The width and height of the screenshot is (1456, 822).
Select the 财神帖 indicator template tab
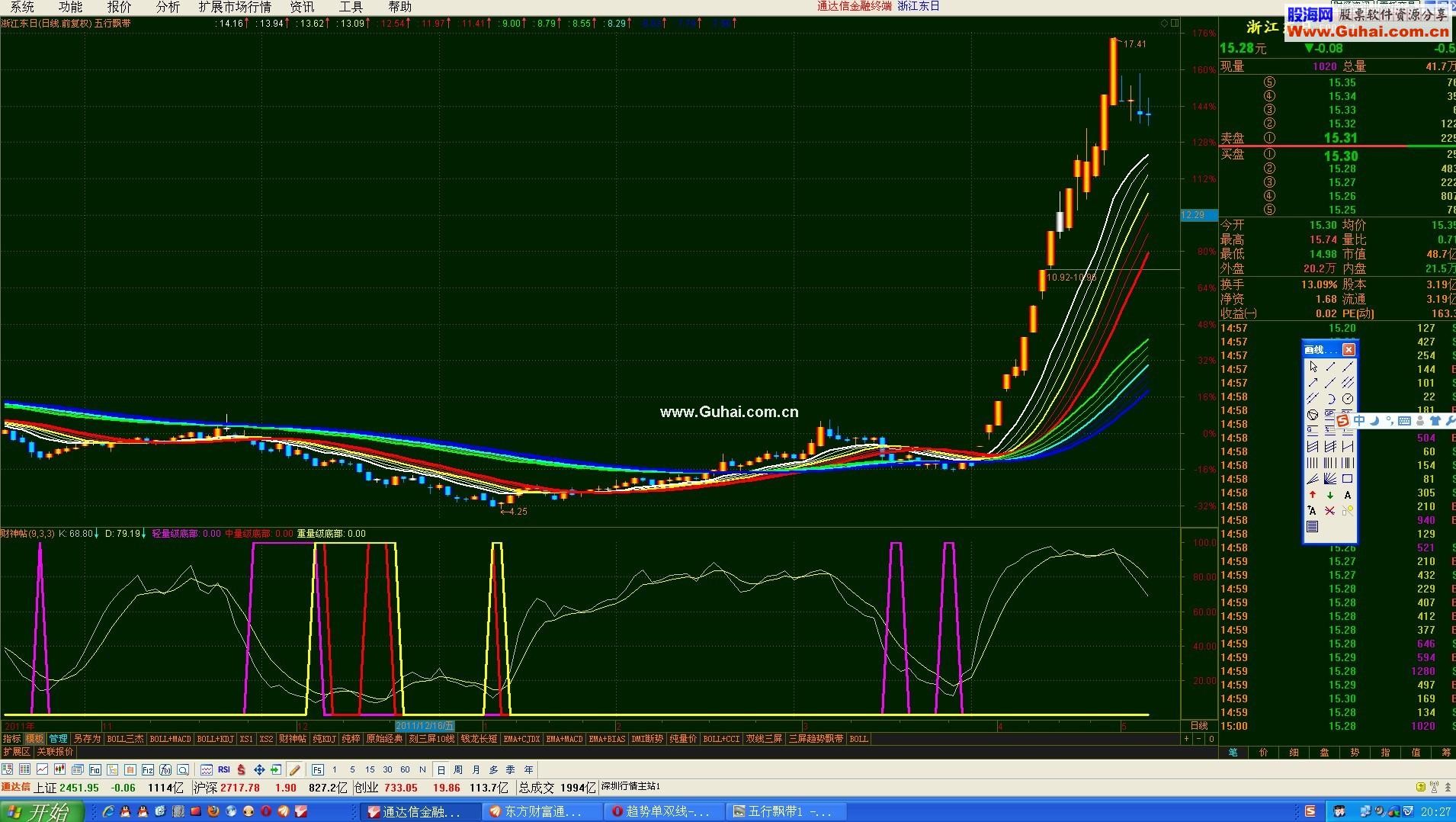[x=293, y=739]
